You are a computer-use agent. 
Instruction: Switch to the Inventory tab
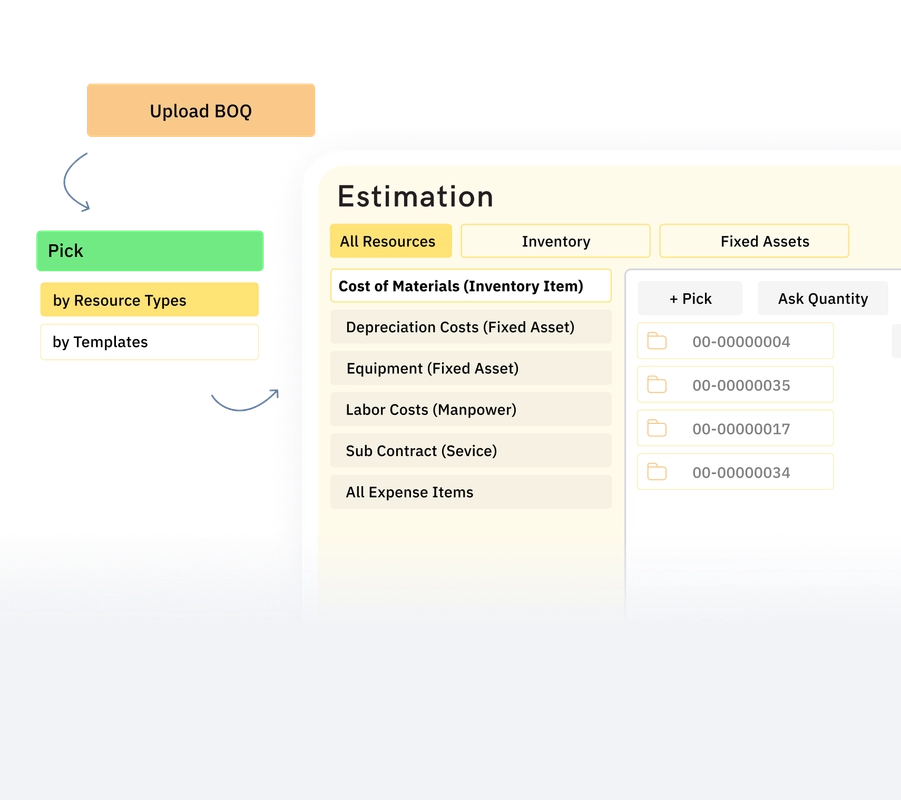[x=555, y=241]
